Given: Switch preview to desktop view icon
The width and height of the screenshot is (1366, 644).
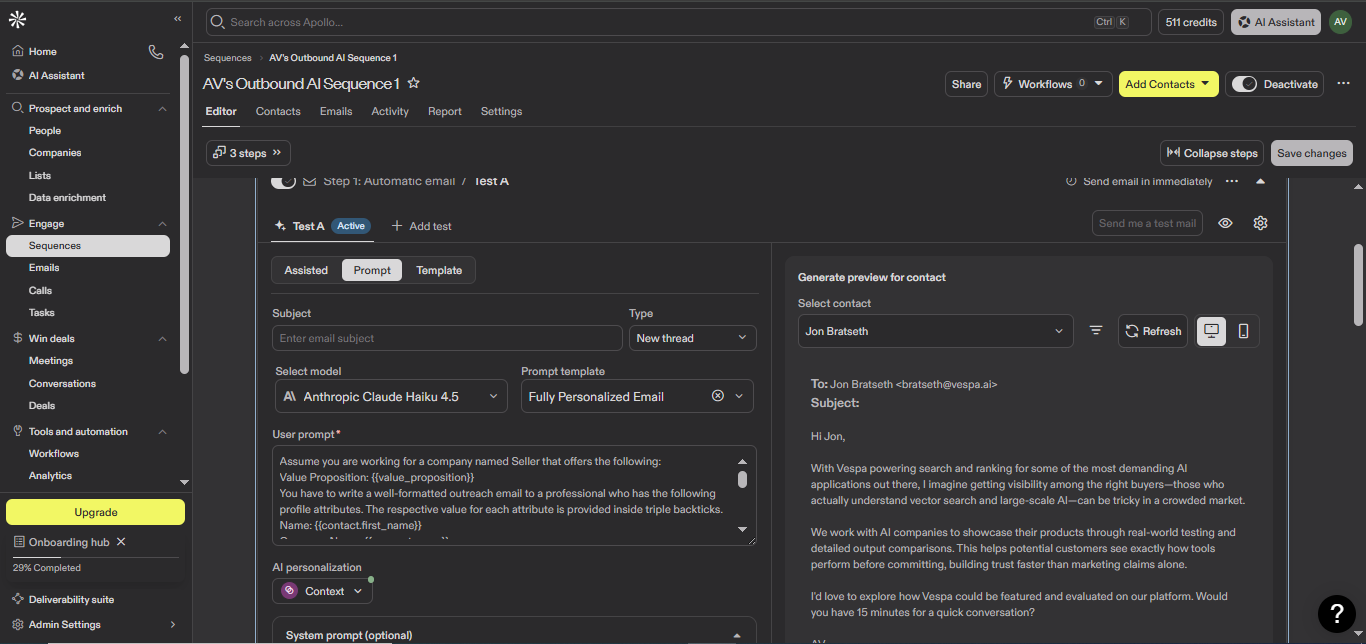Looking at the screenshot, I should (x=1212, y=331).
